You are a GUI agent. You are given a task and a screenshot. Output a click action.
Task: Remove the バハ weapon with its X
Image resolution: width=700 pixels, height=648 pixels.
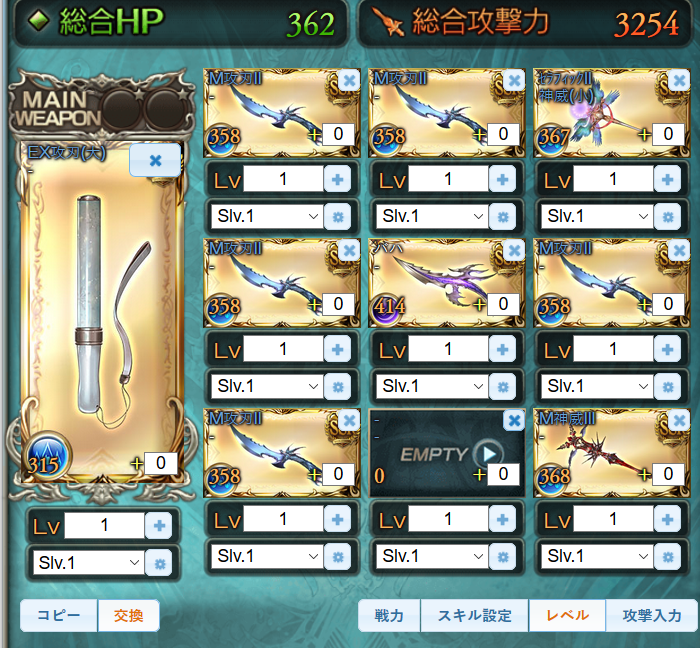click(x=514, y=251)
